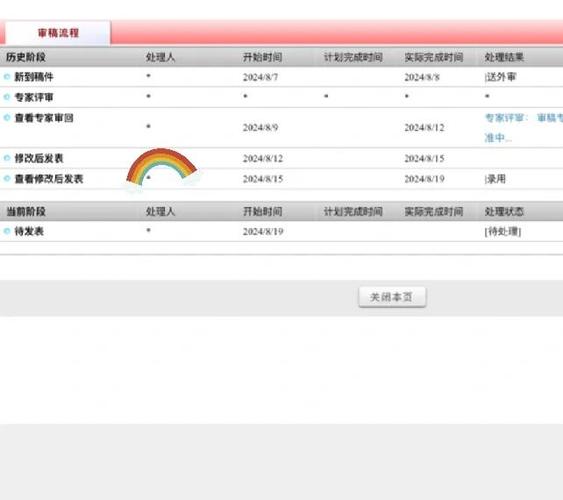Click 2024/8/15 start date of 查看修改后发表

tap(263, 179)
